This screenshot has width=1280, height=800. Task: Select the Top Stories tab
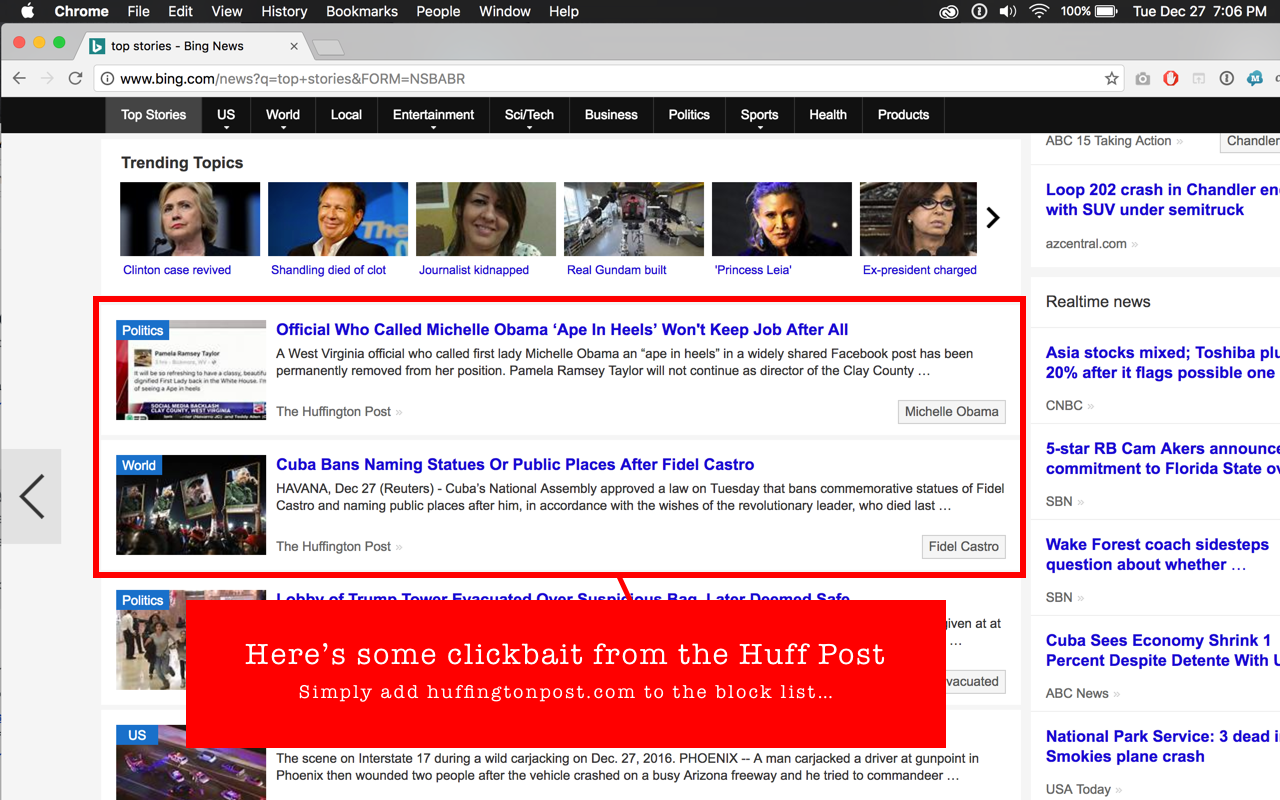[154, 115]
